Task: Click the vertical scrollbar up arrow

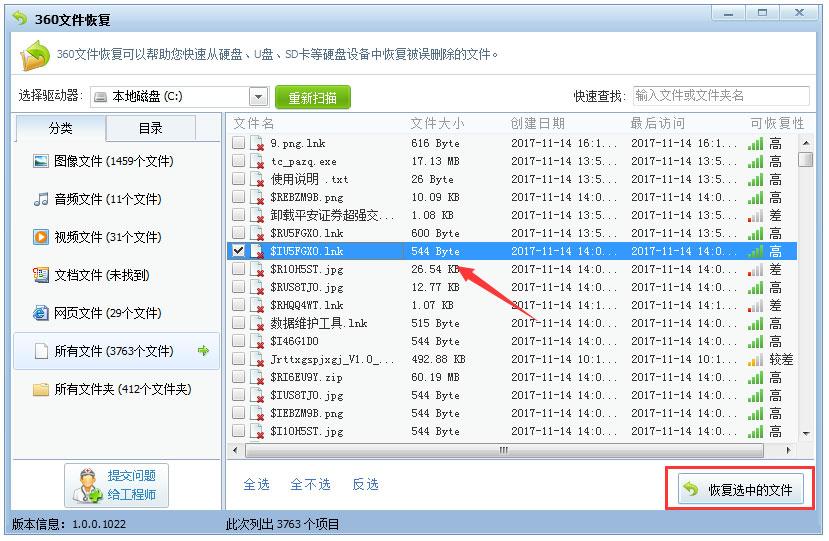Action: pyautogui.click(x=806, y=143)
